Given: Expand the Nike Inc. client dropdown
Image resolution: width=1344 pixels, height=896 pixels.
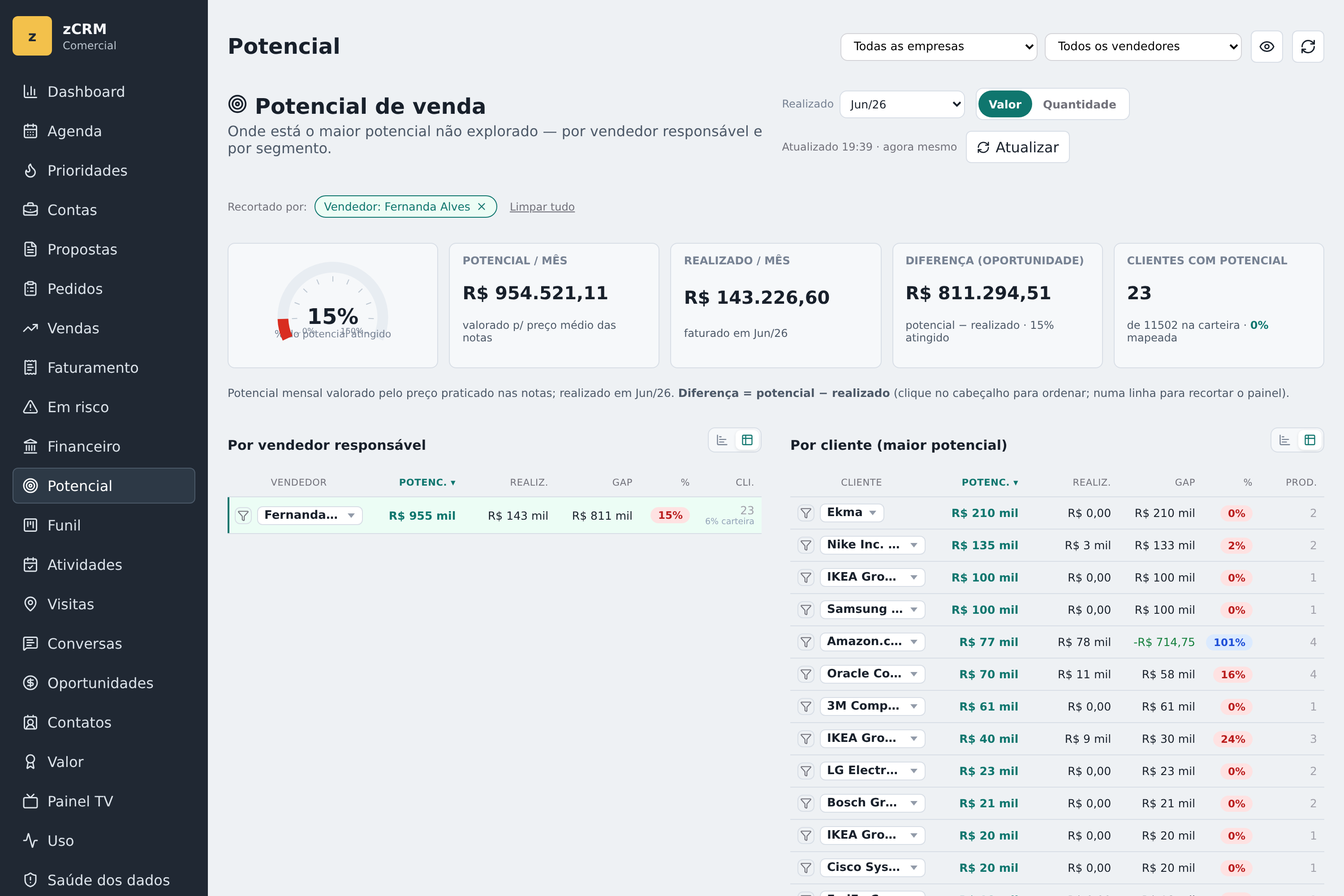Looking at the screenshot, I should tap(872, 545).
